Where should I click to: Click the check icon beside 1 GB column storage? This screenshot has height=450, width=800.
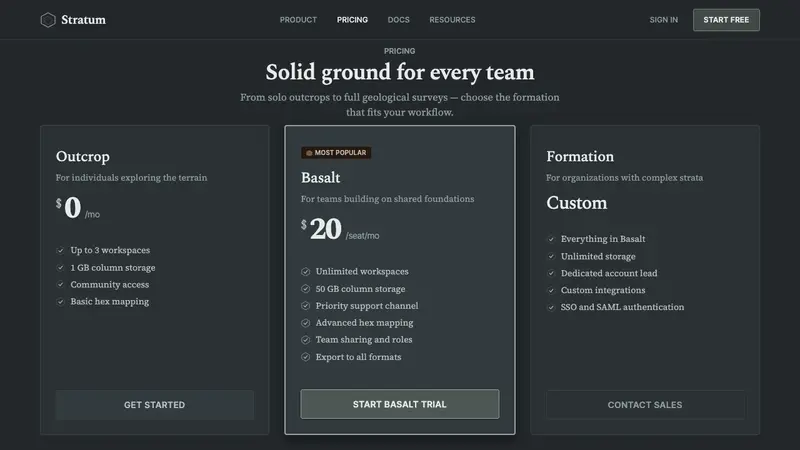click(x=60, y=268)
